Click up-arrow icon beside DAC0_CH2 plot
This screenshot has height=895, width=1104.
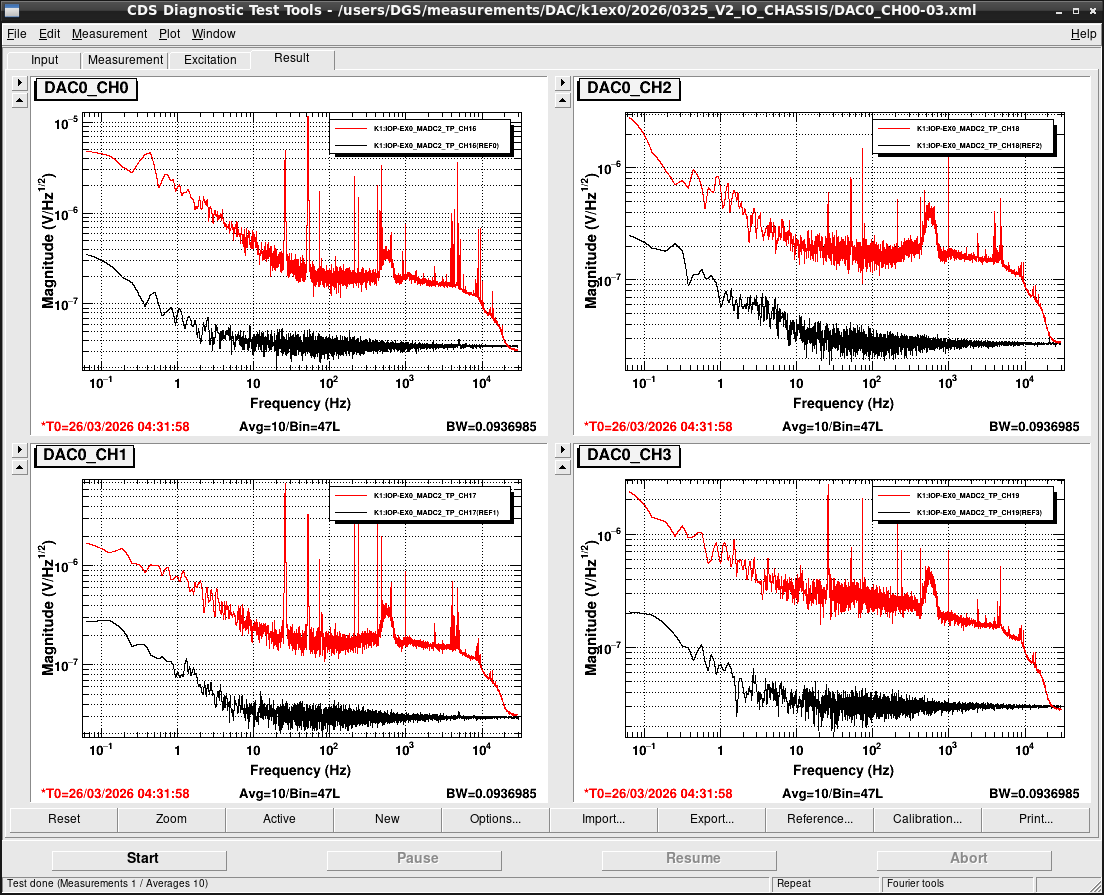562,101
